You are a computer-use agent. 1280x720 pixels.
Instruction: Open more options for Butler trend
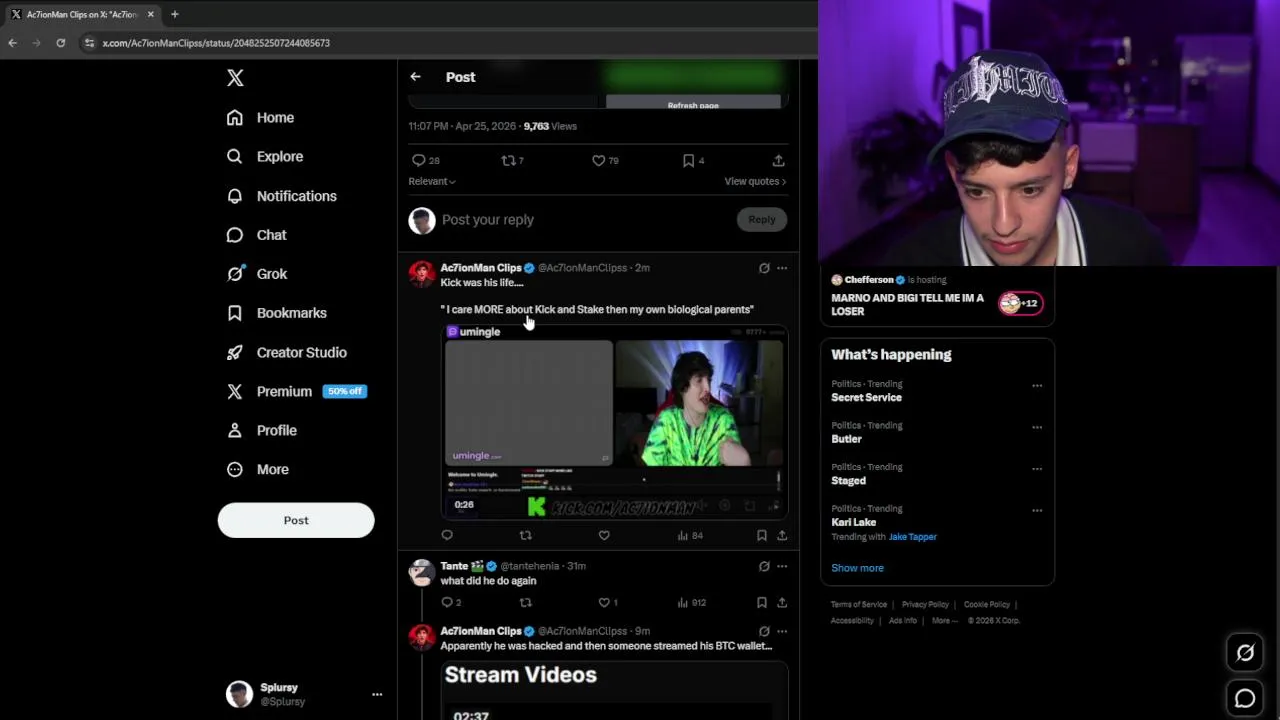1037,427
